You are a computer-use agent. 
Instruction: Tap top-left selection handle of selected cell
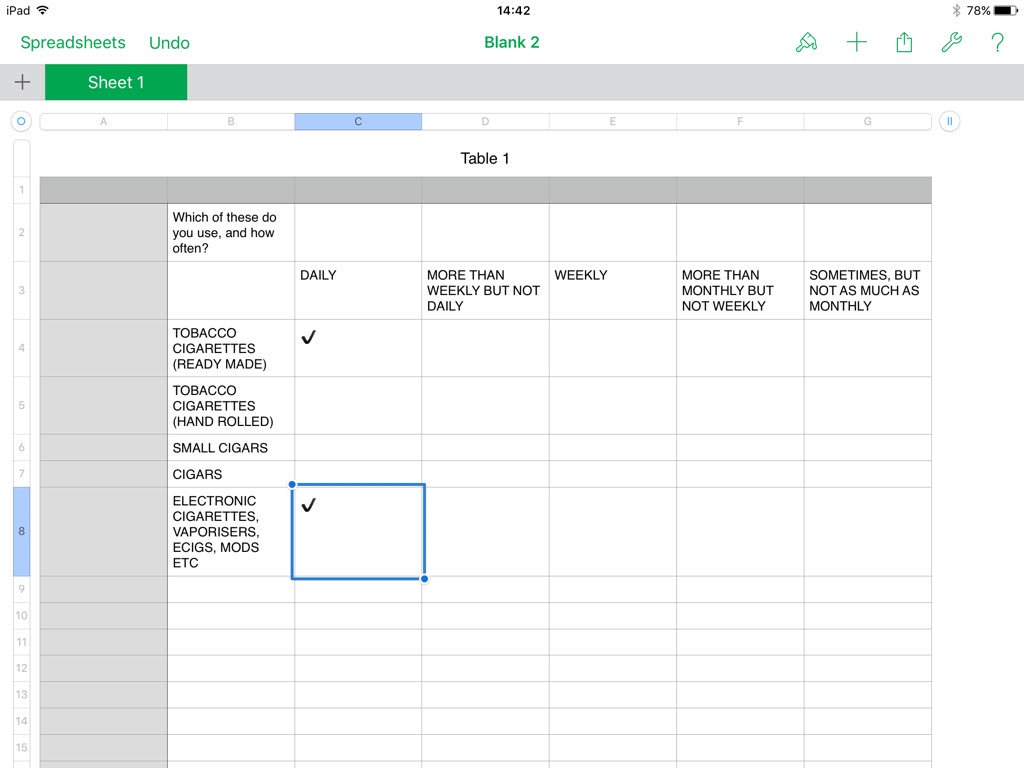coord(292,485)
